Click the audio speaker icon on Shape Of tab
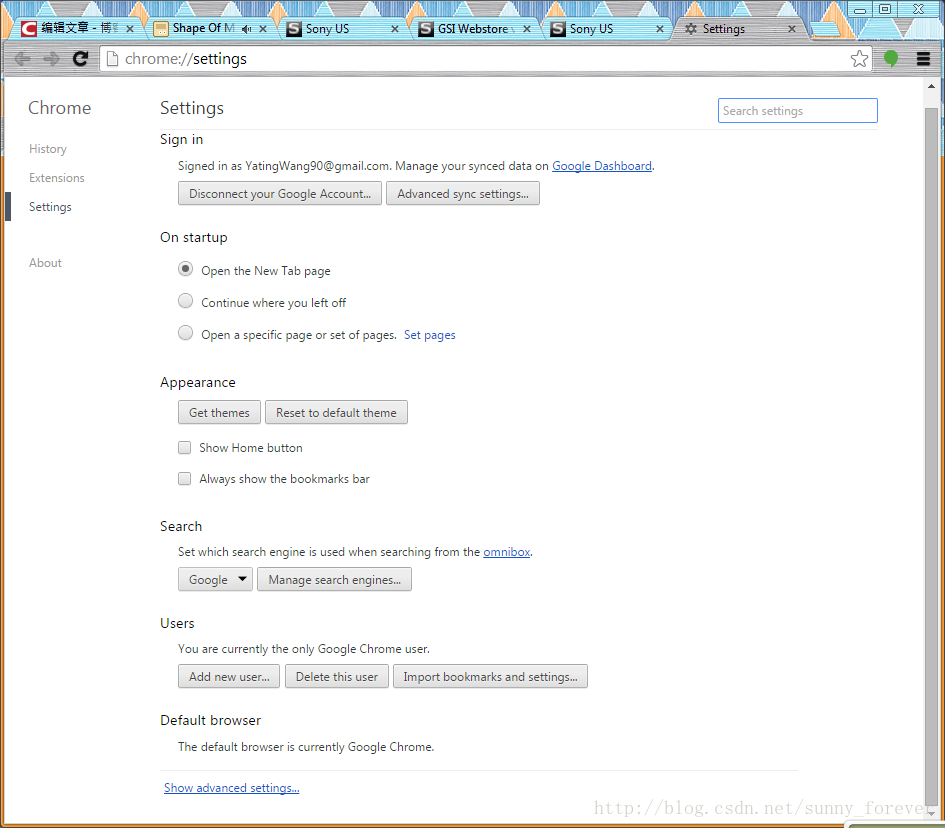Screen dimensions: 945x828 pos(246,29)
